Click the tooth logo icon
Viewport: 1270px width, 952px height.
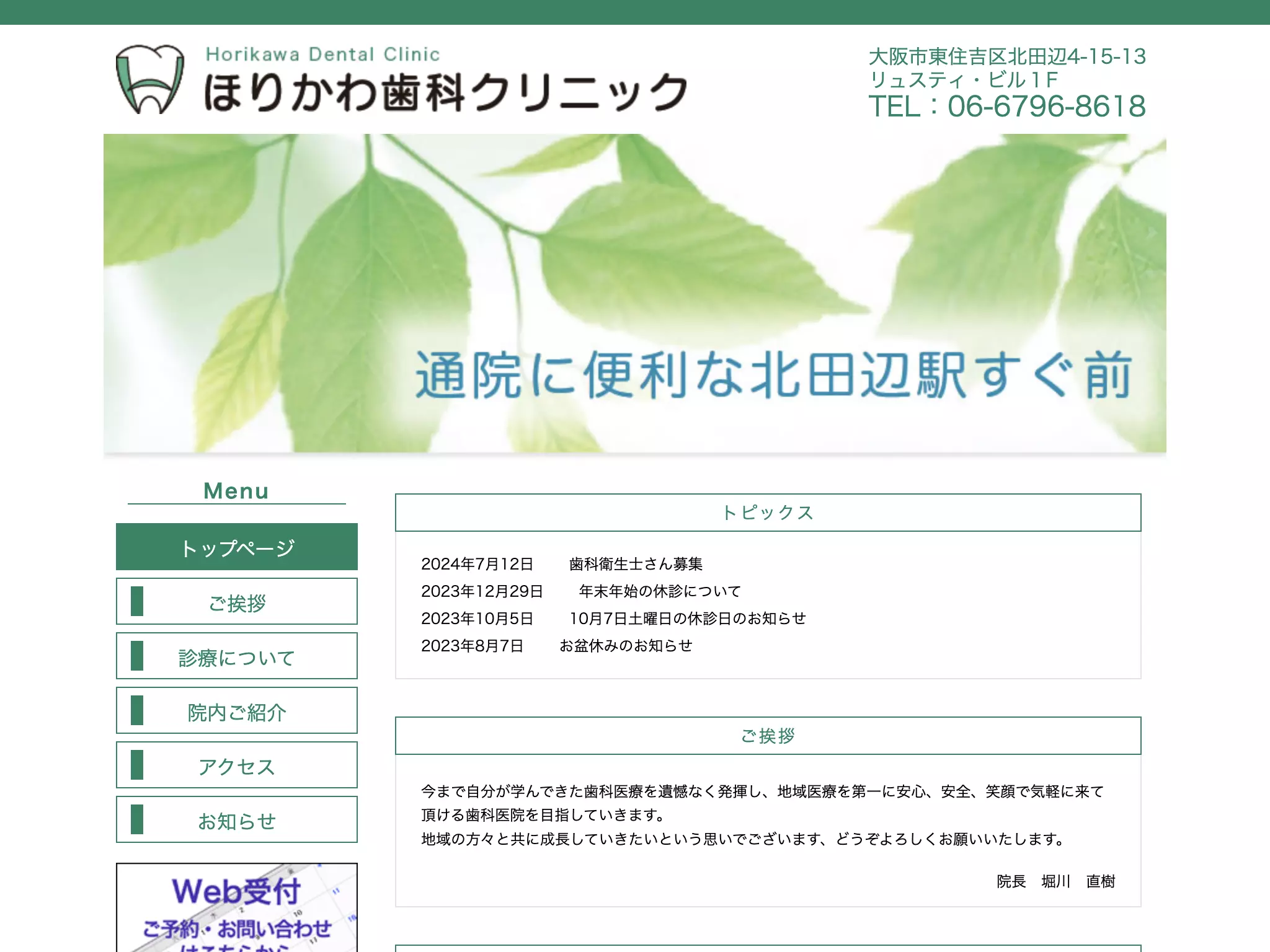click(x=150, y=79)
